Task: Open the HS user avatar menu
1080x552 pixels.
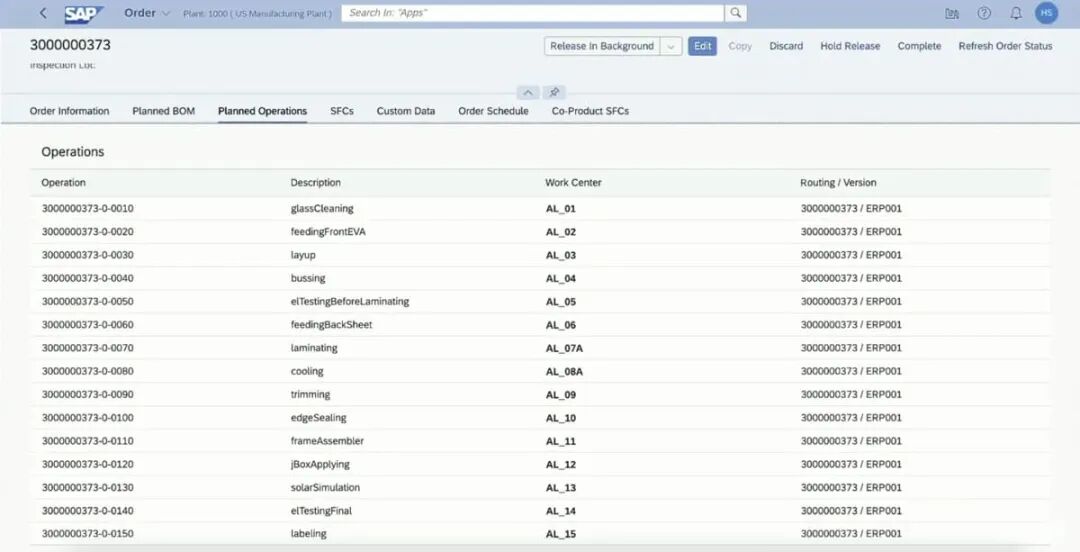Action: pos(1046,13)
